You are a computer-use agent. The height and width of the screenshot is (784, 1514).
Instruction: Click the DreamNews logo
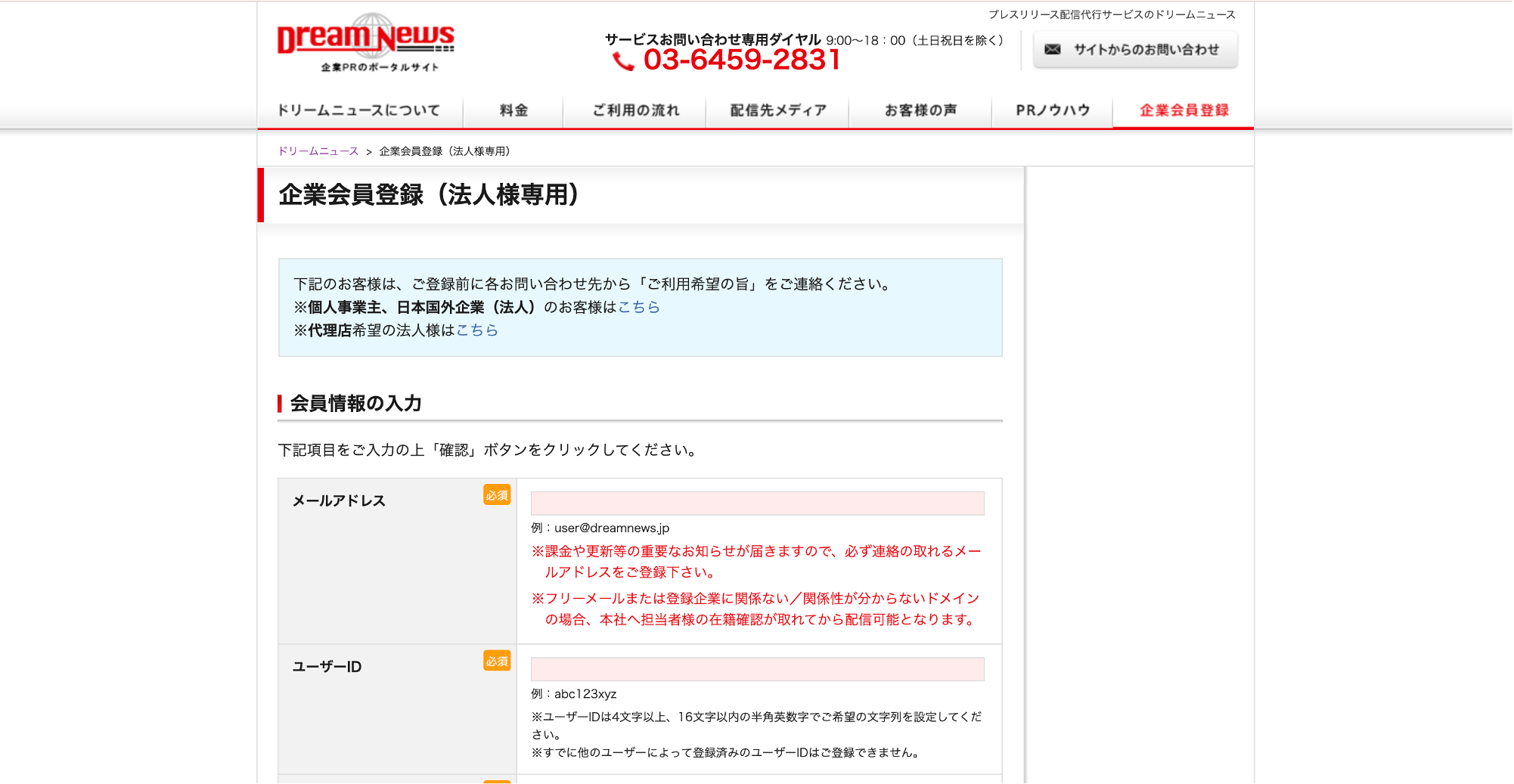pos(366,42)
